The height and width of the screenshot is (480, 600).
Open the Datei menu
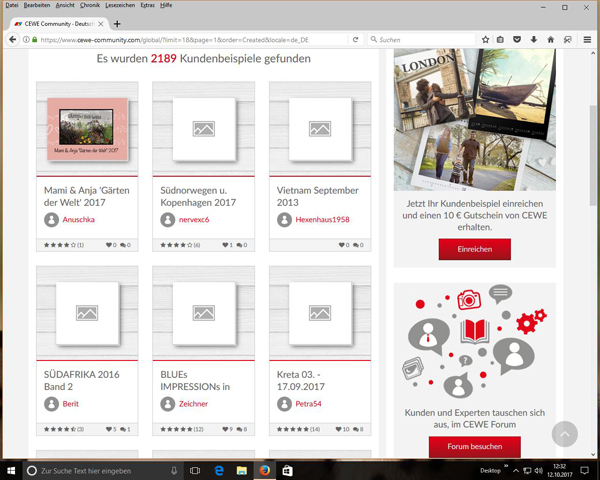tap(11, 5)
